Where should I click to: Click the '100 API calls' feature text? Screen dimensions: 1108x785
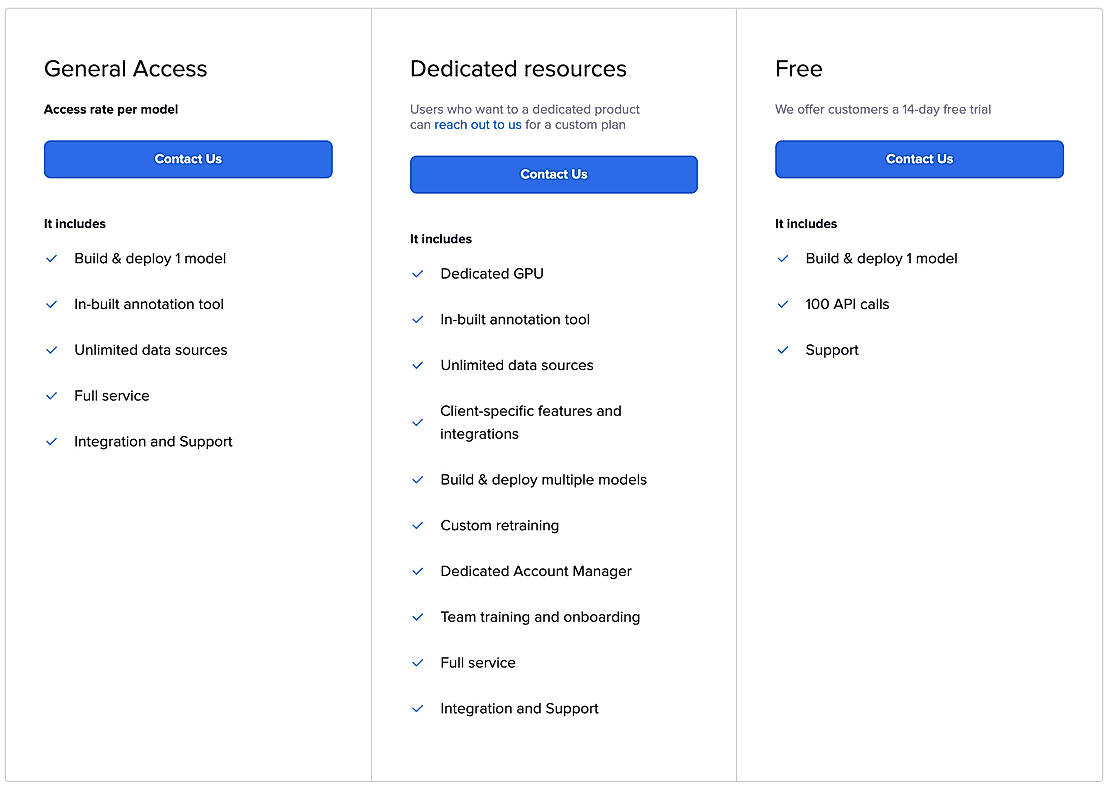tap(847, 305)
